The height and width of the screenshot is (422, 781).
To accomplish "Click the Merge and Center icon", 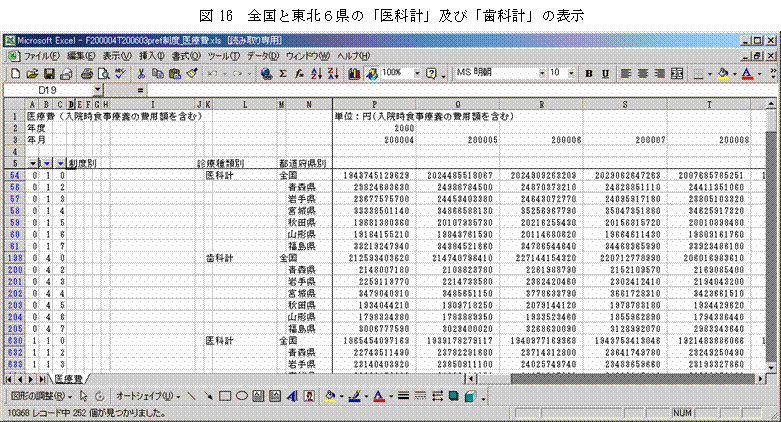I will (x=676, y=73).
